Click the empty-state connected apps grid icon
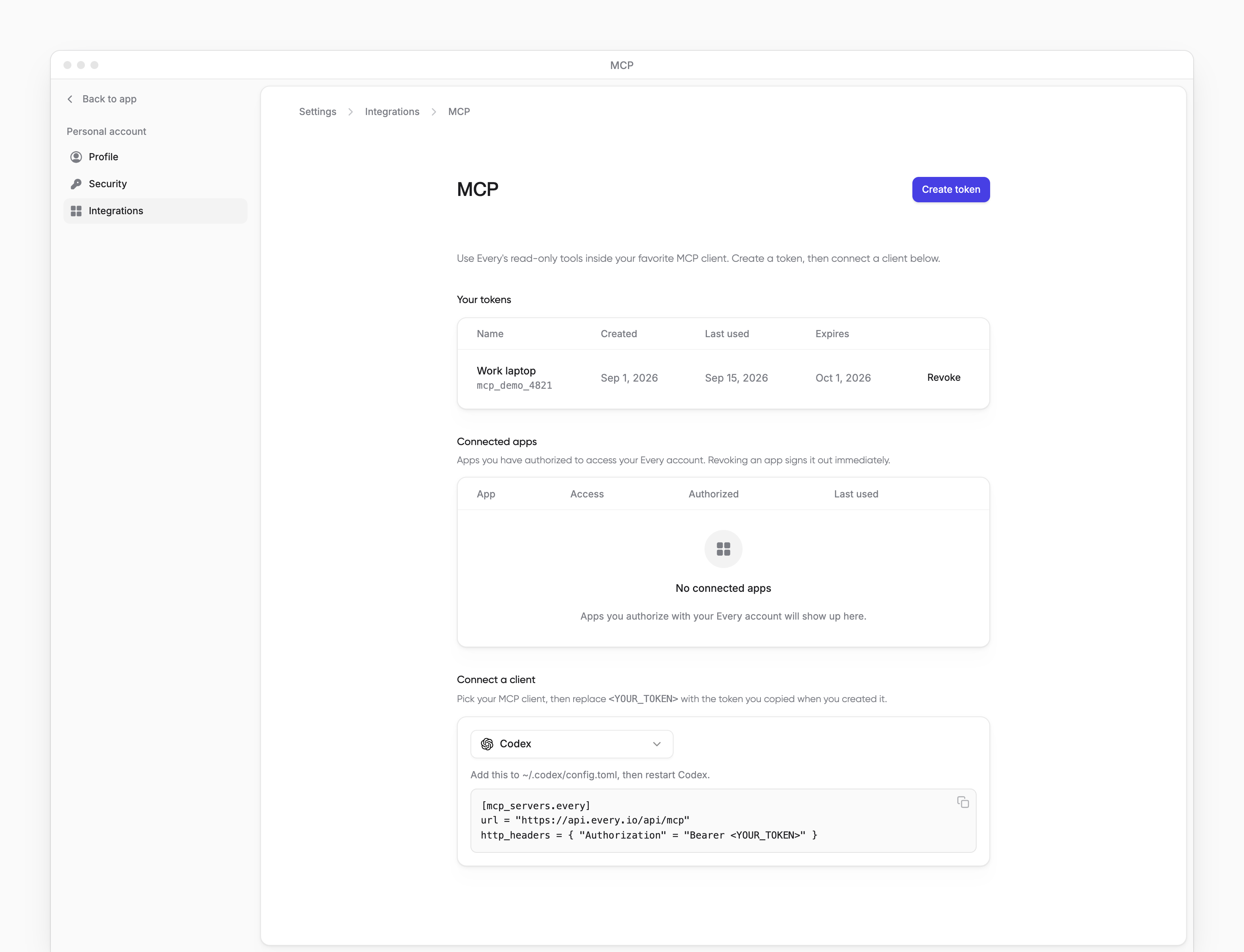 pyautogui.click(x=723, y=549)
